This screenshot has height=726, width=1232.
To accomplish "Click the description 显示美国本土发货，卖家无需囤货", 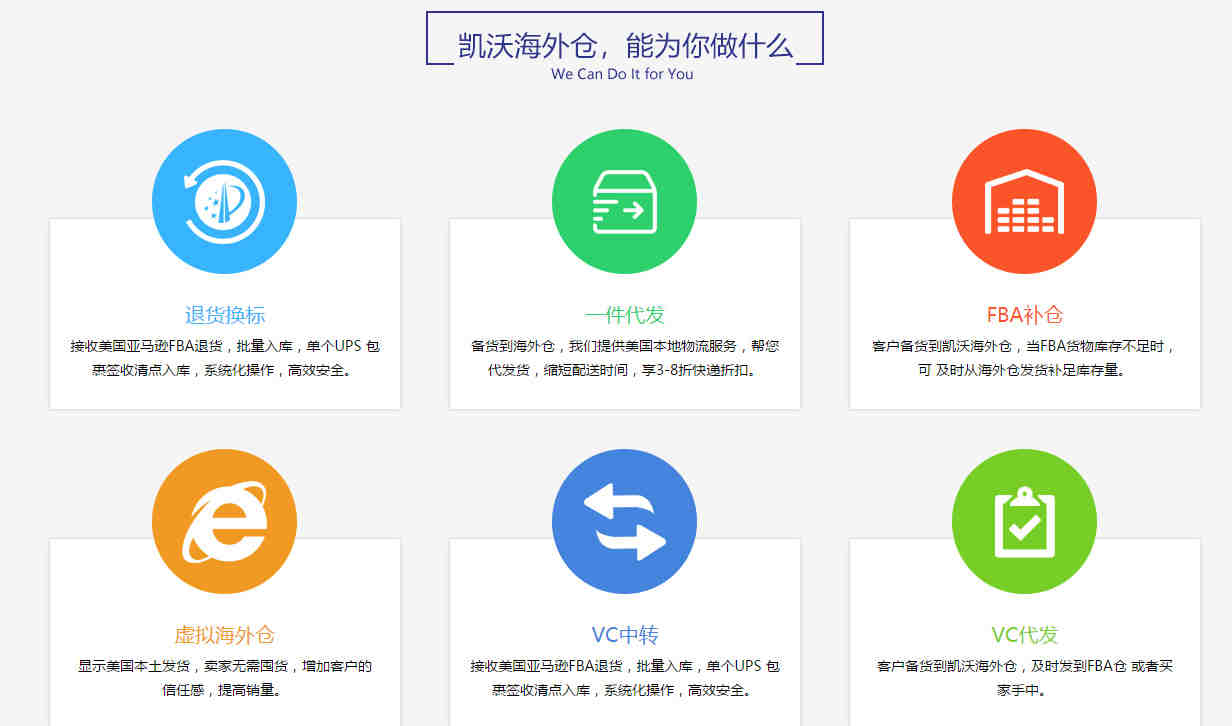I will pyautogui.click(x=225, y=678).
